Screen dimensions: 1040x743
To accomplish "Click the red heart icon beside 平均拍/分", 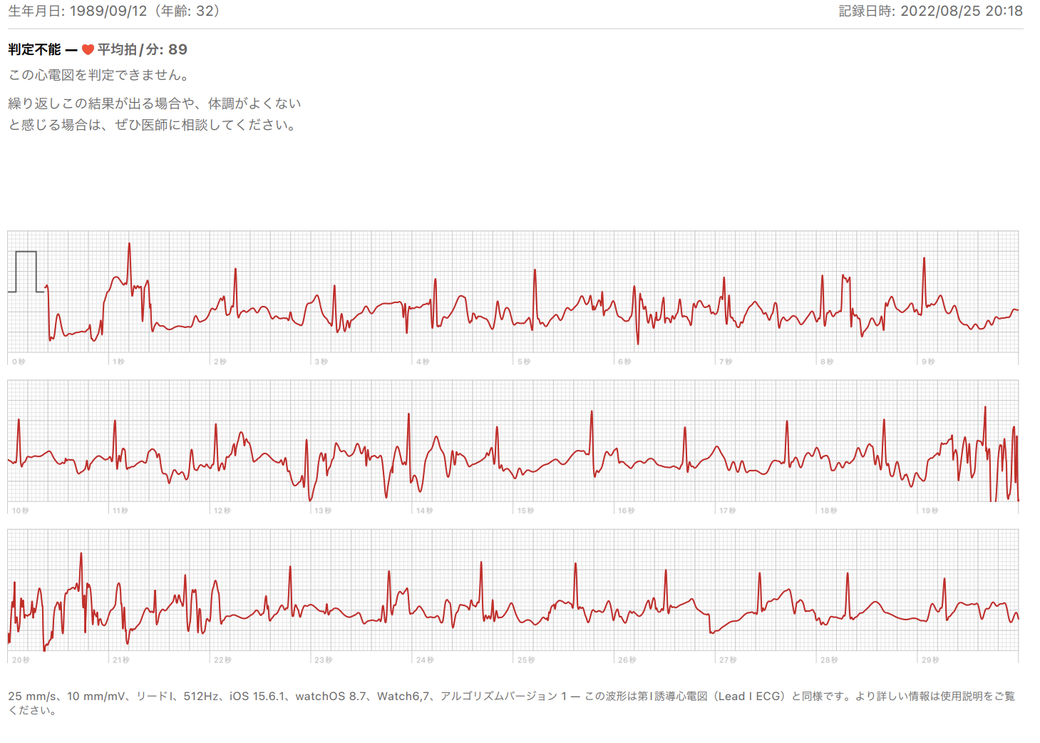I will (88, 50).
